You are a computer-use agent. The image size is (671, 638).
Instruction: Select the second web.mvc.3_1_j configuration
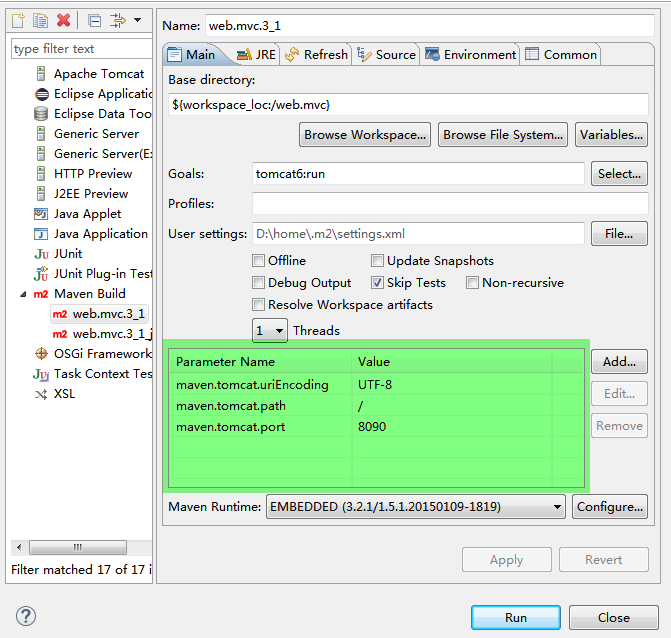click(x=103, y=334)
